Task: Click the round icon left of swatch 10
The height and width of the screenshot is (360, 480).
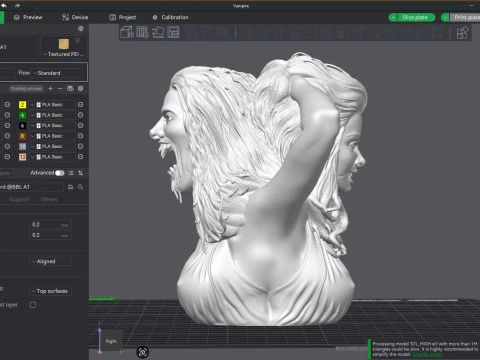Action: (x=7, y=146)
